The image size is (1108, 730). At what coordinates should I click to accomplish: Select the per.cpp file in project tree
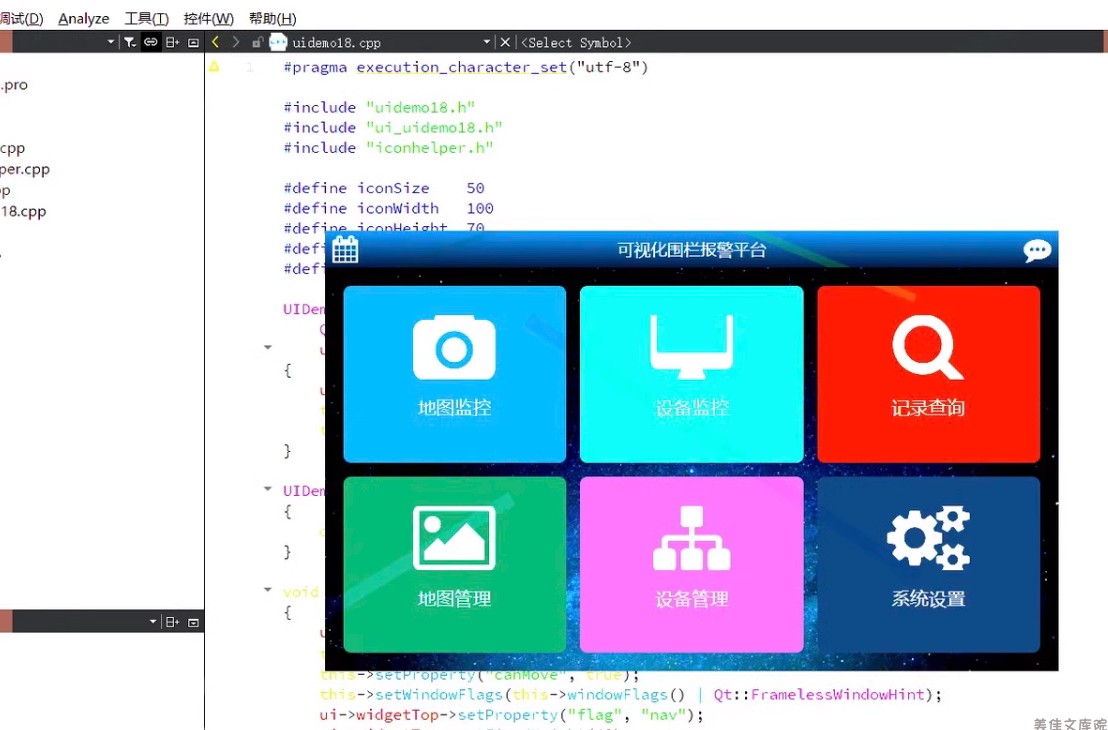pos(25,170)
